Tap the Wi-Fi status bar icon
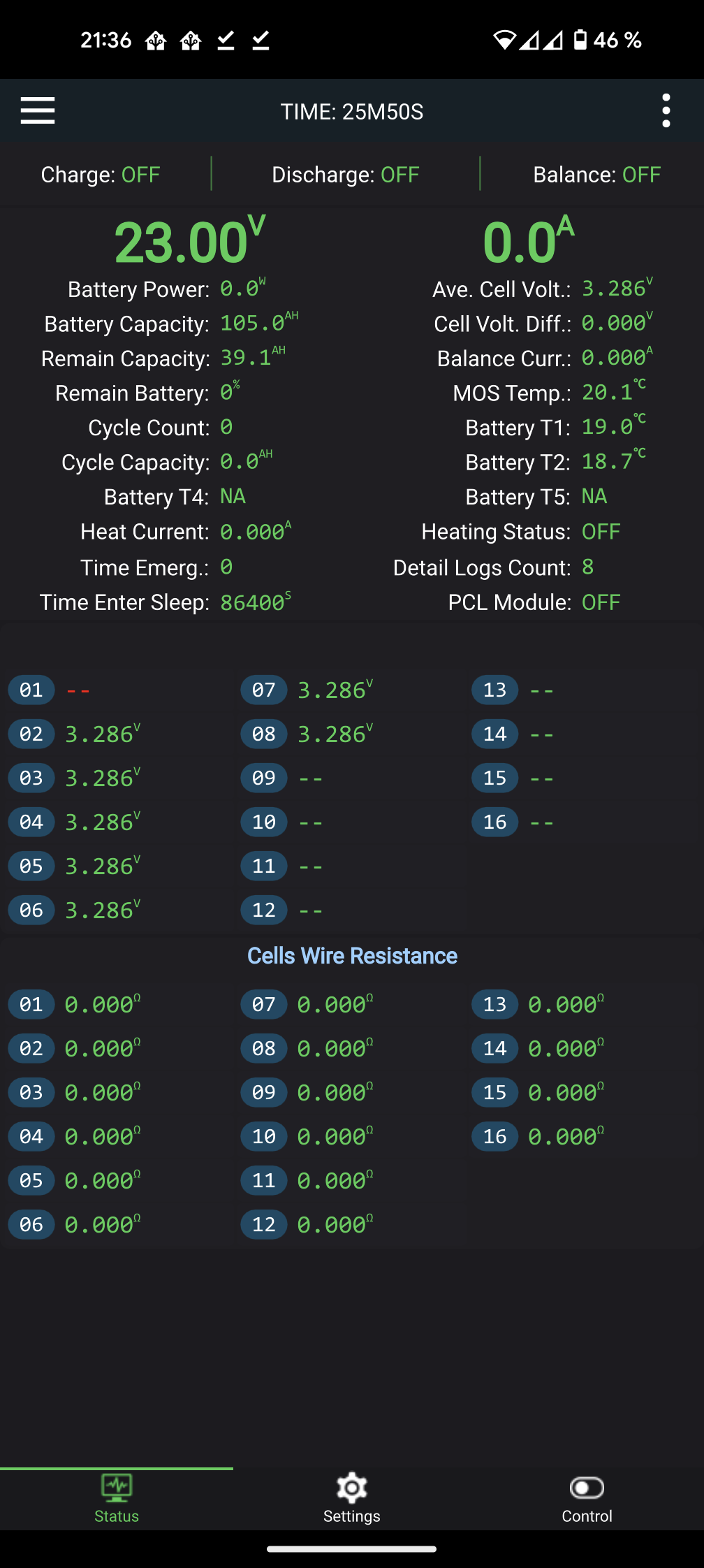 coord(504,40)
